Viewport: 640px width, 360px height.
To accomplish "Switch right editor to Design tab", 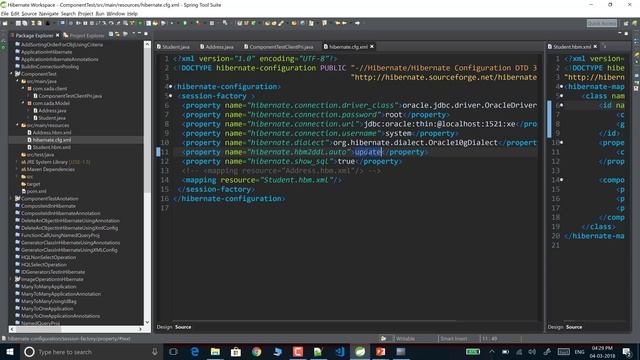I will point(555,327).
